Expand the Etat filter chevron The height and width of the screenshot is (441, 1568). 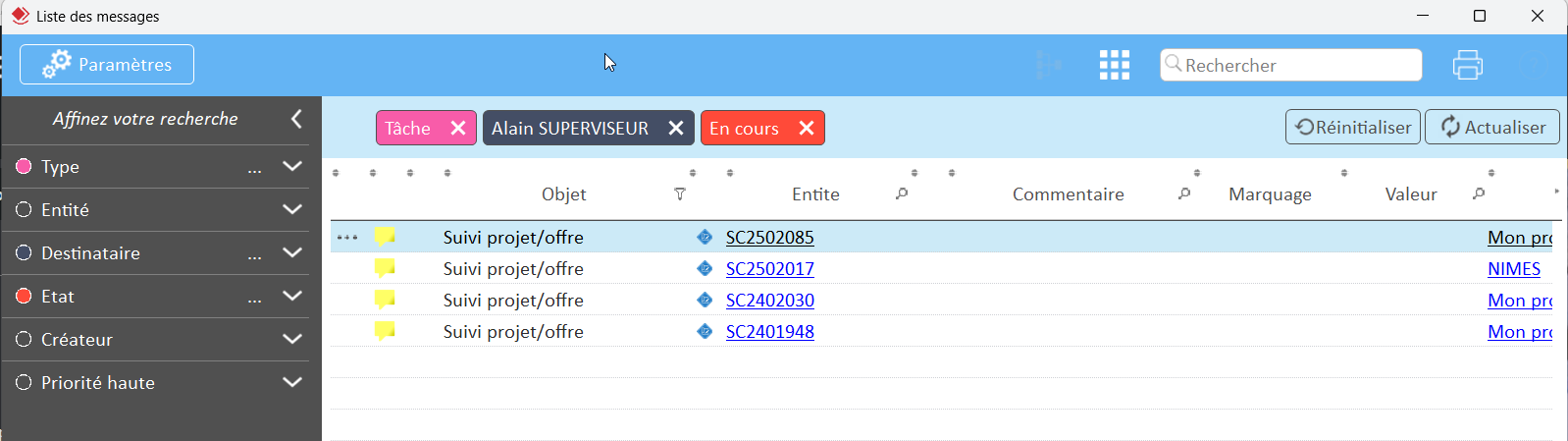coord(292,296)
